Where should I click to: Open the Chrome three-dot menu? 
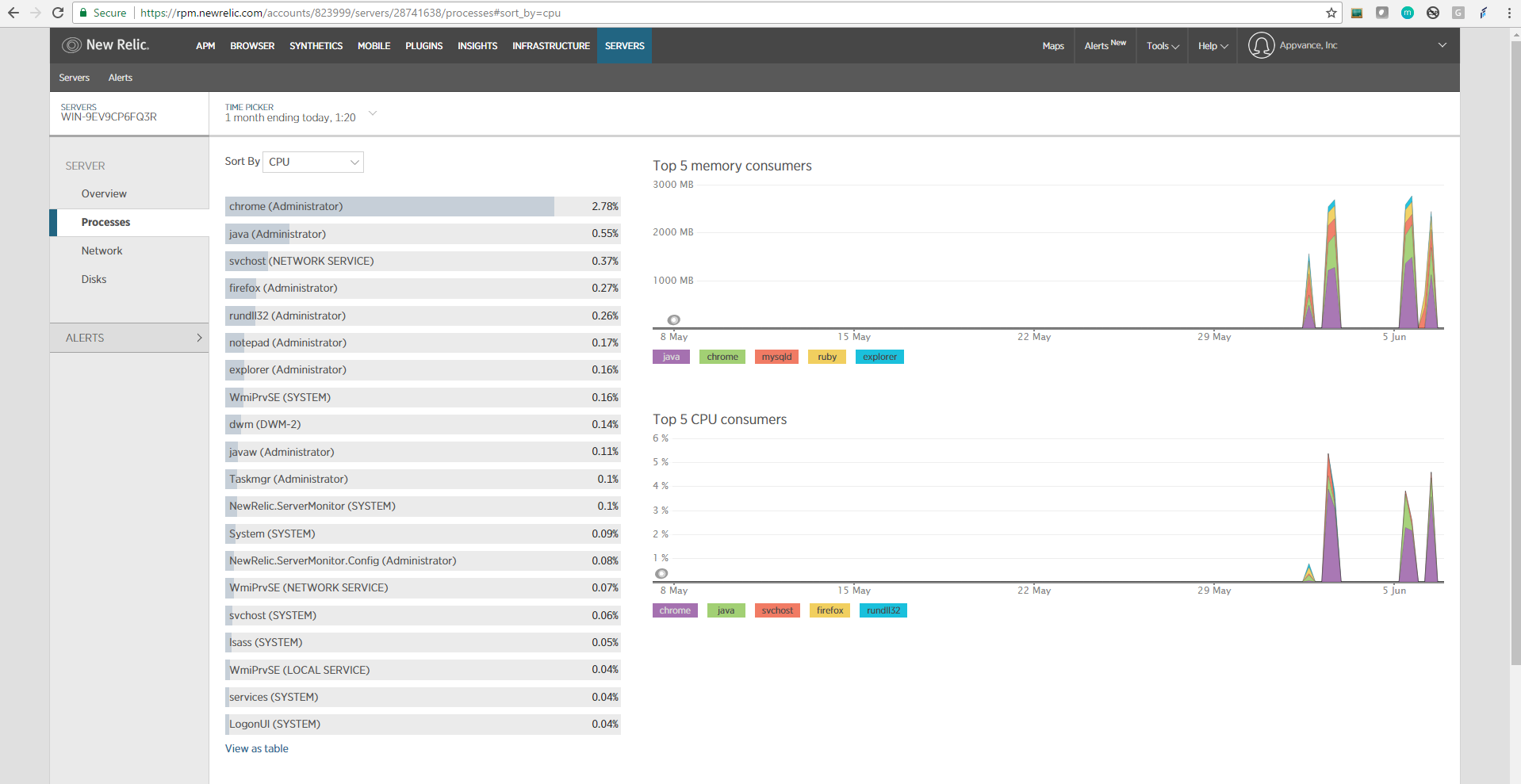point(1509,13)
